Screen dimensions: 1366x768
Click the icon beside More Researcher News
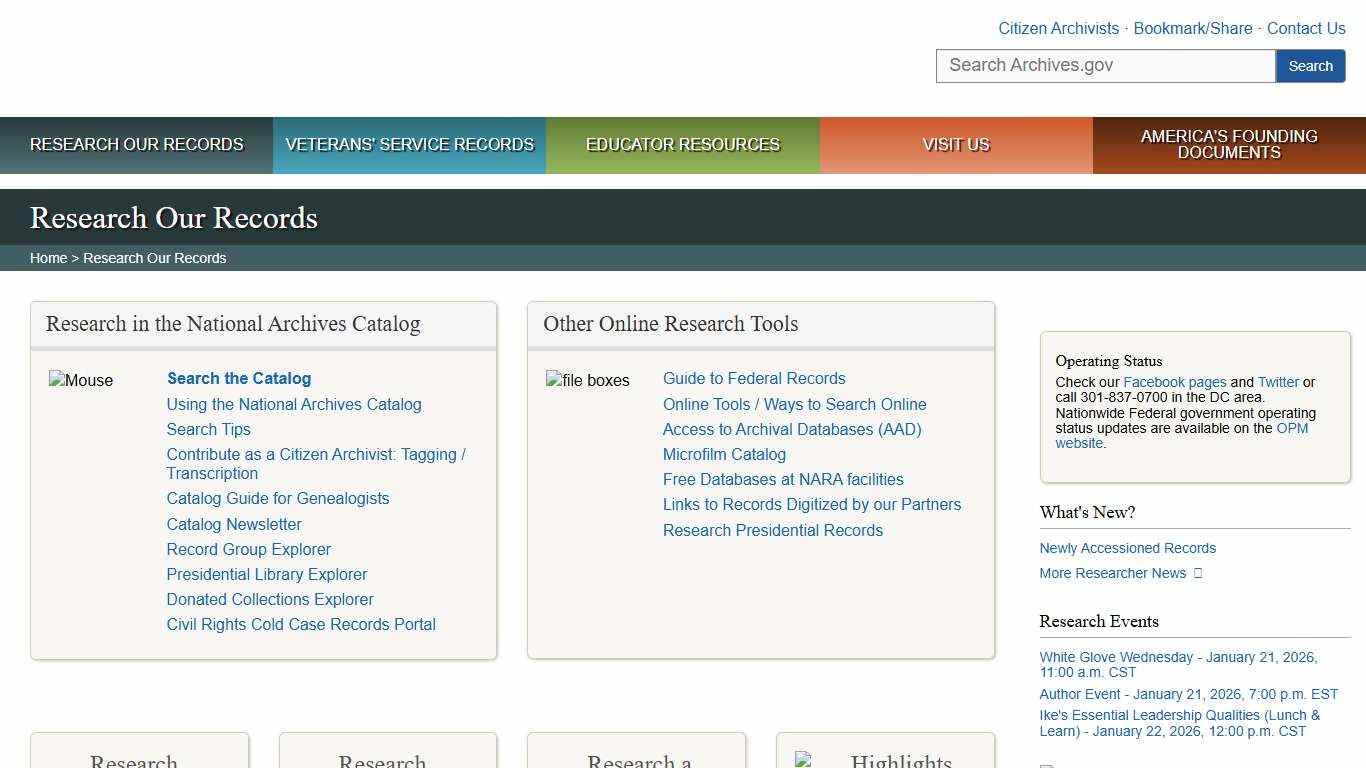1197,573
